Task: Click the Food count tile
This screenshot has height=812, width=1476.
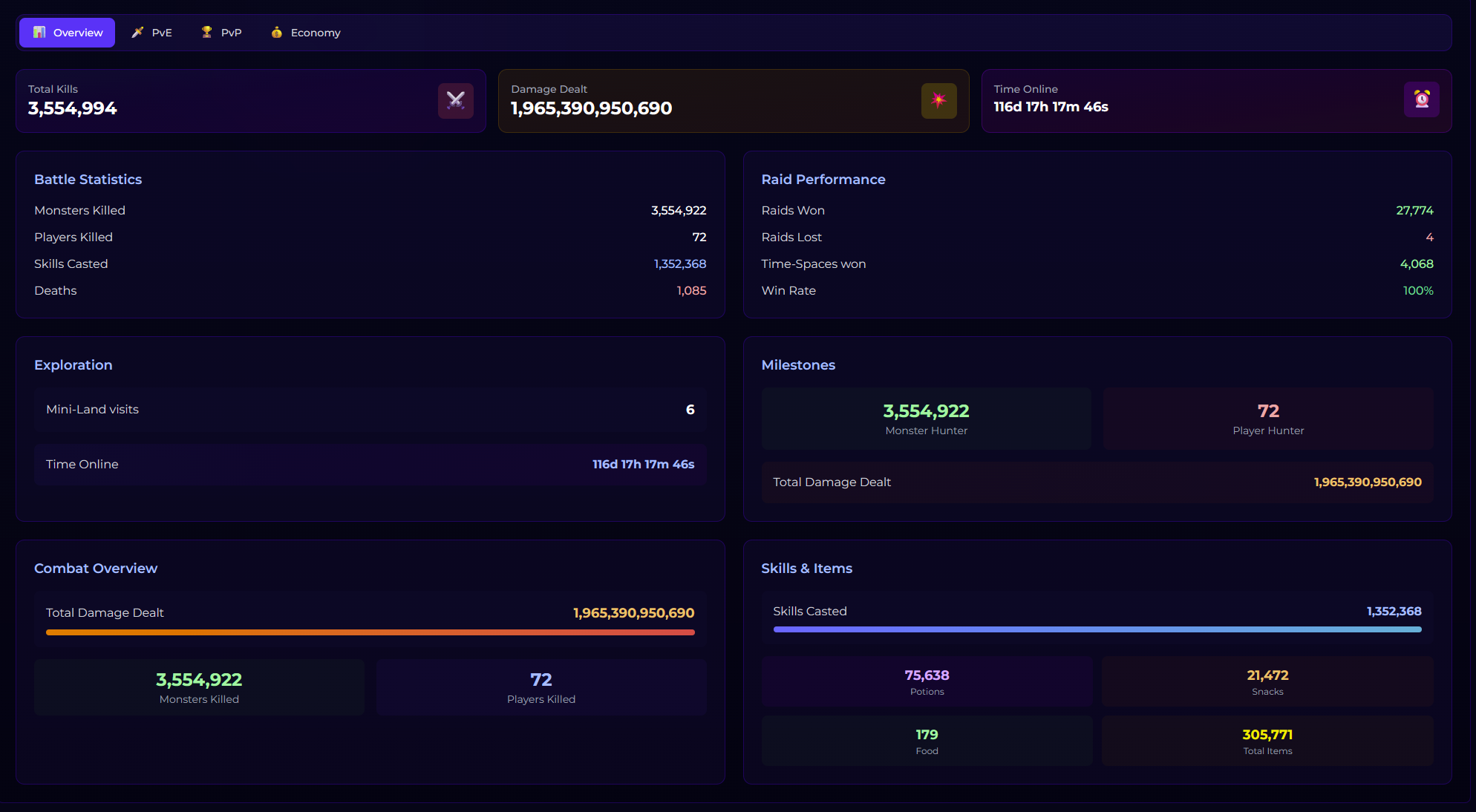Action: click(x=926, y=741)
